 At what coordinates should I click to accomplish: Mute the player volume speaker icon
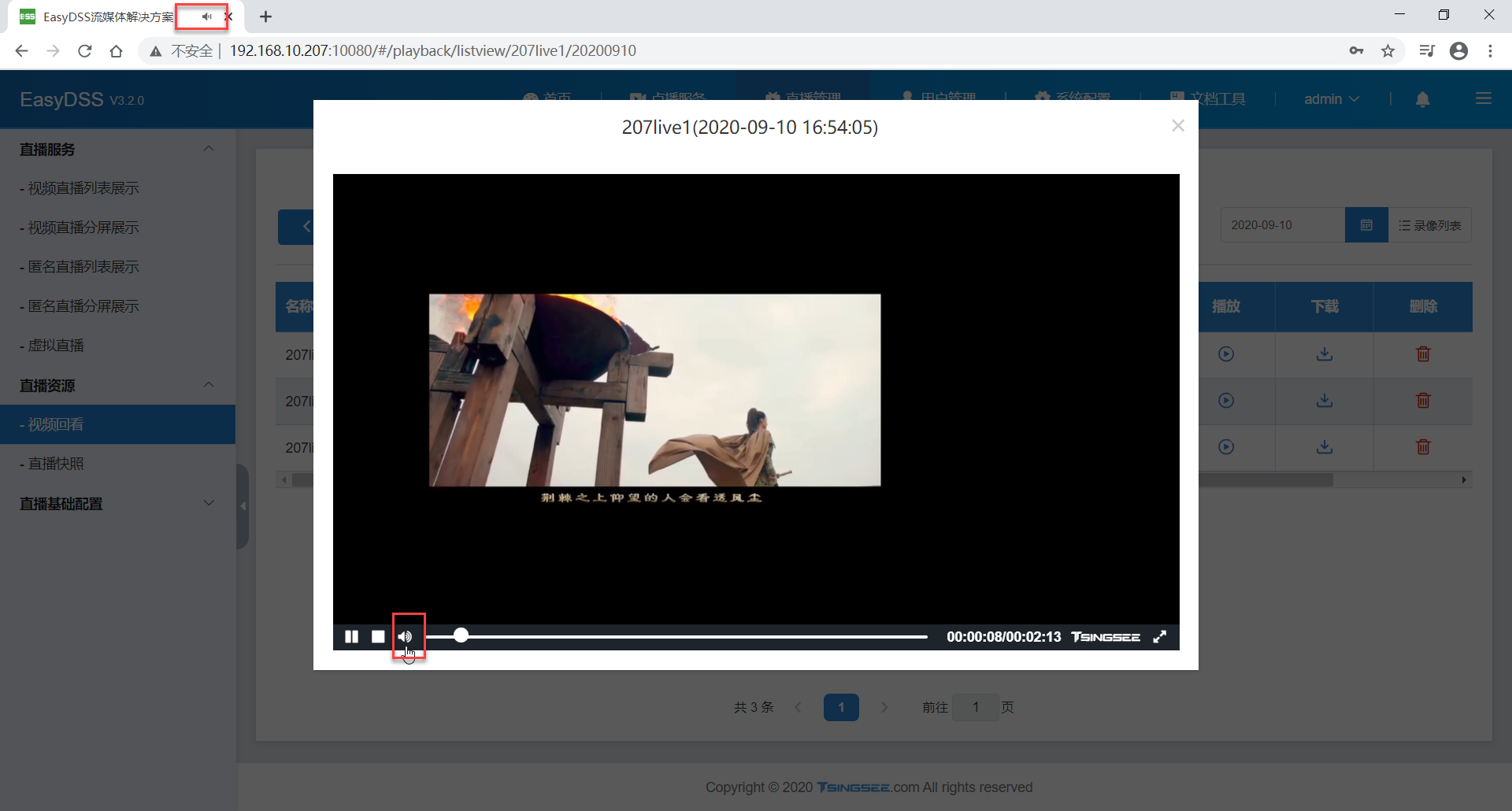point(405,636)
